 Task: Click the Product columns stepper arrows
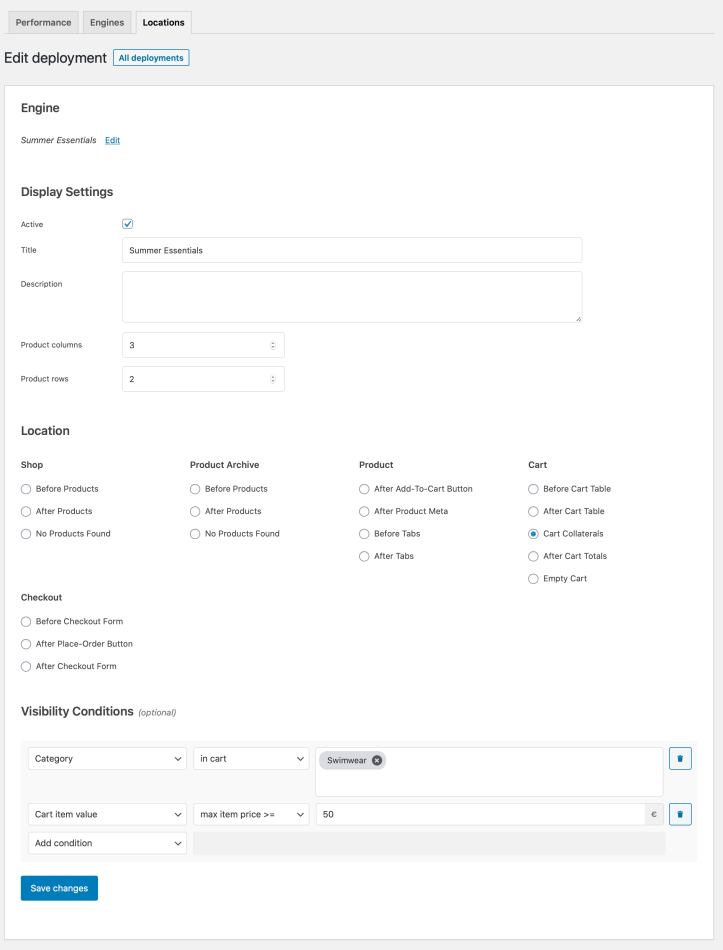[x=273, y=345]
